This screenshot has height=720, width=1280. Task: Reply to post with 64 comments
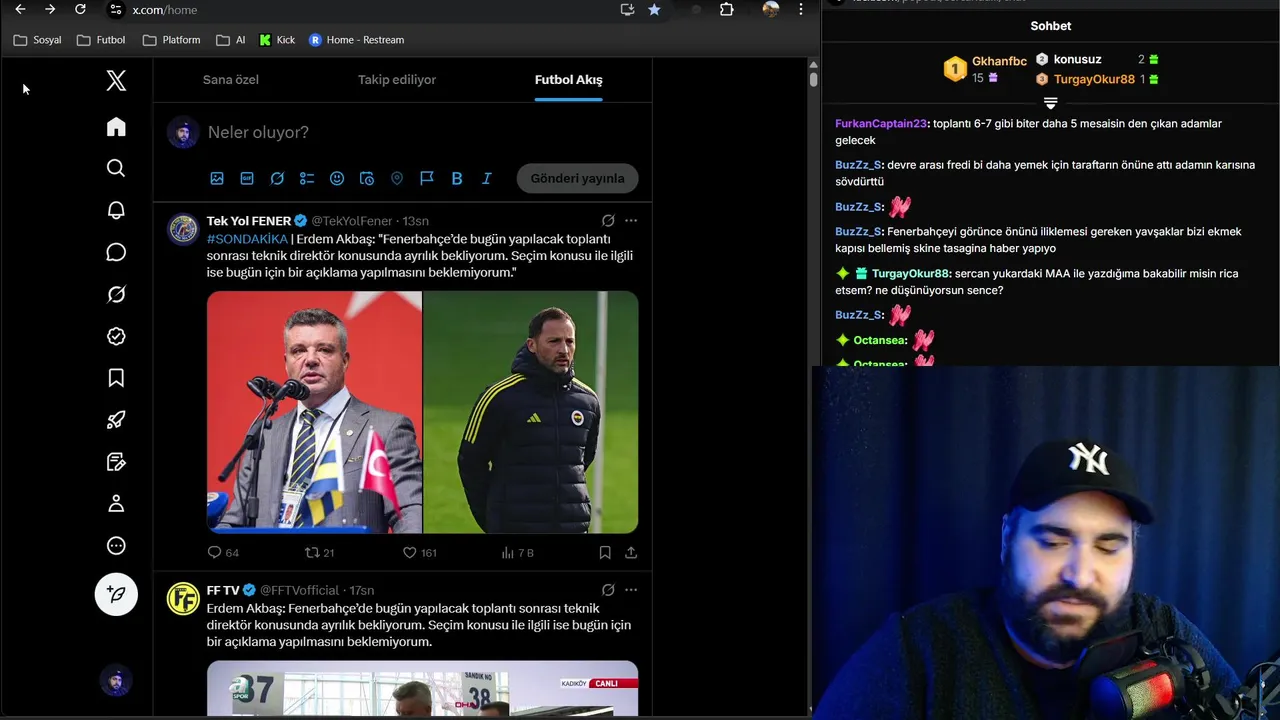point(223,552)
